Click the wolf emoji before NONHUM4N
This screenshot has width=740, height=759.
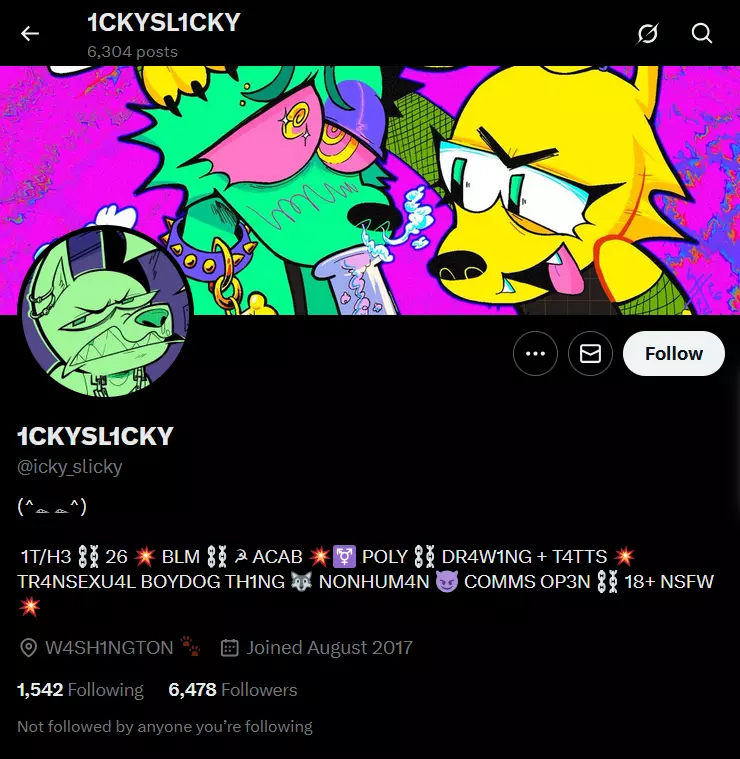tap(301, 581)
